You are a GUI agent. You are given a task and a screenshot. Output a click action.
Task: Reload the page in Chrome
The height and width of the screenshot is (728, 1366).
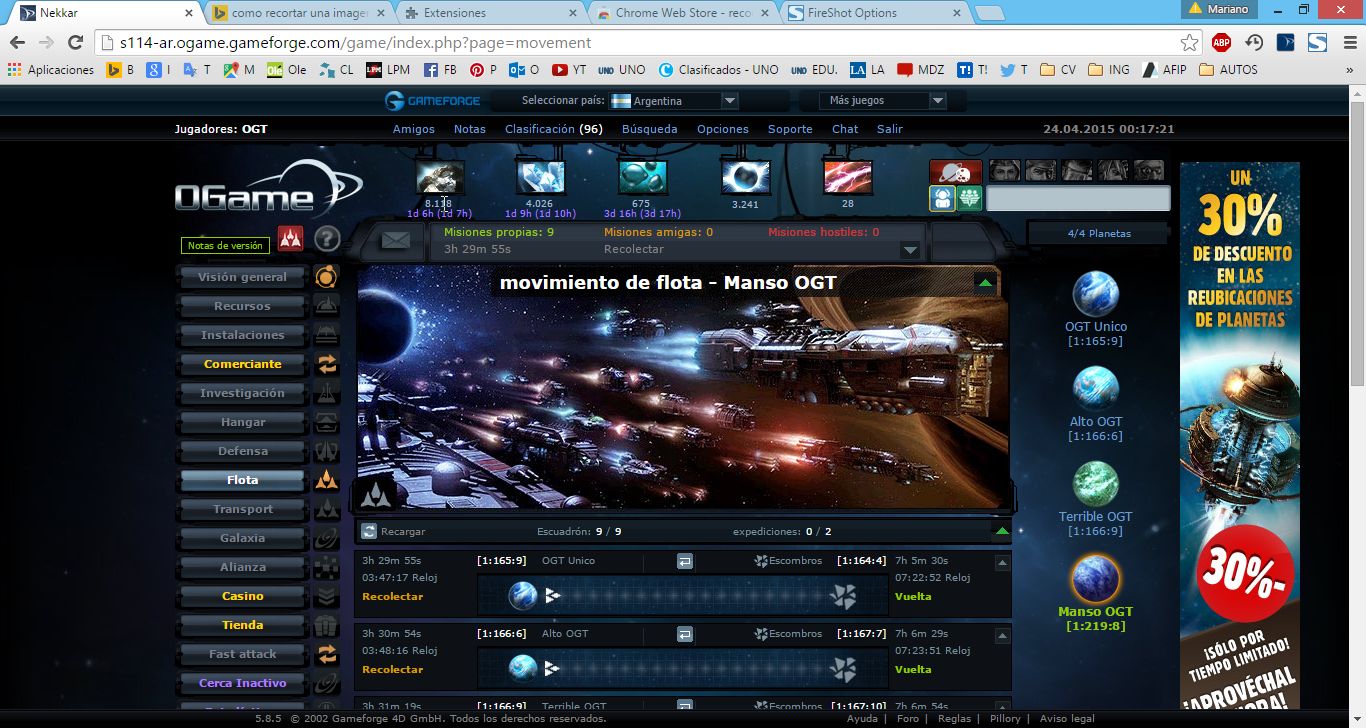pyautogui.click(x=75, y=43)
